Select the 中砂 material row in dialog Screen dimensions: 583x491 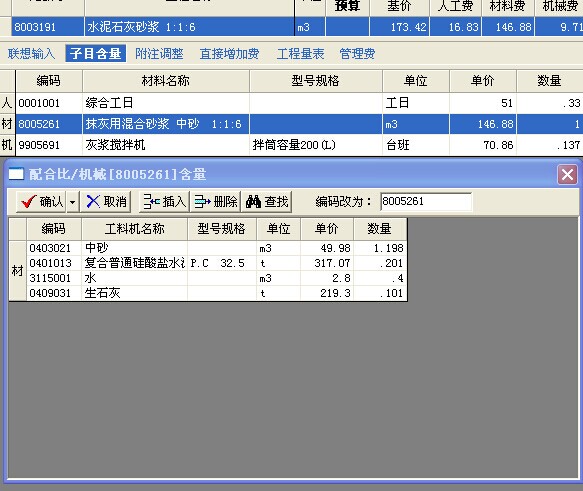[217, 248]
